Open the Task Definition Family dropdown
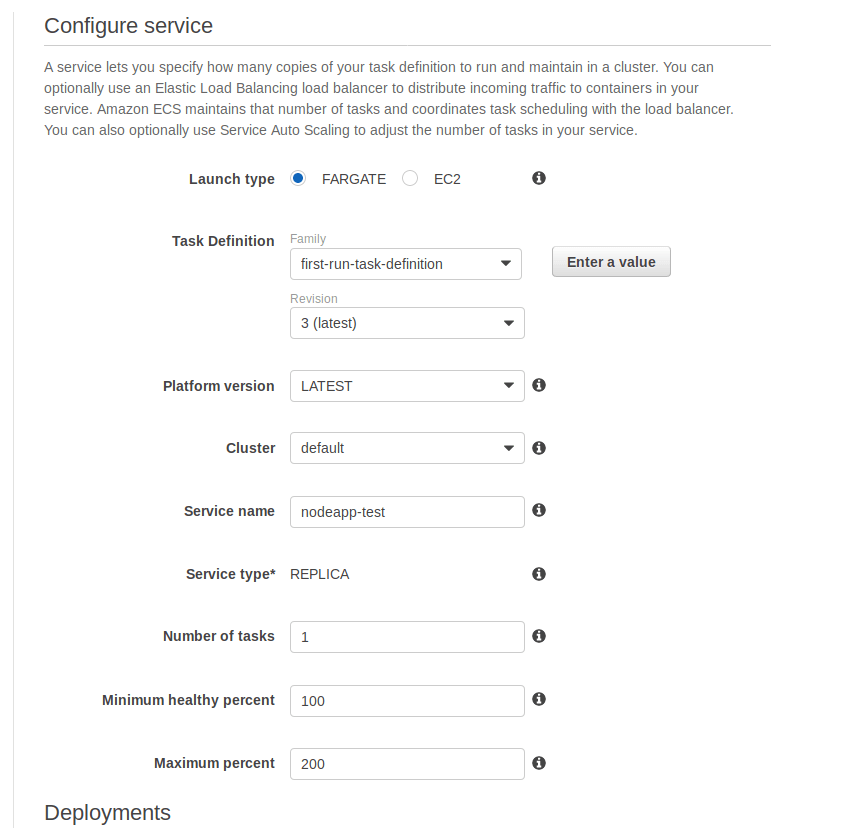Viewport: 855px width, 828px height. 405,264
